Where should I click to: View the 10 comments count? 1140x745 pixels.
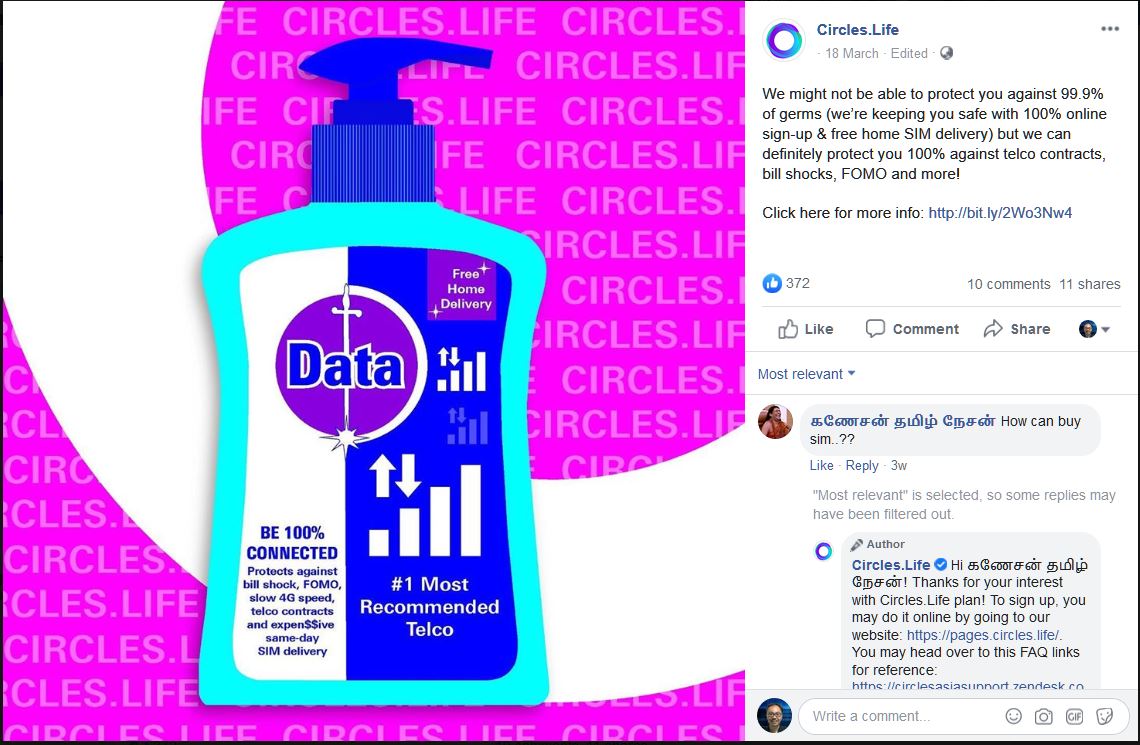[1008, 284]
